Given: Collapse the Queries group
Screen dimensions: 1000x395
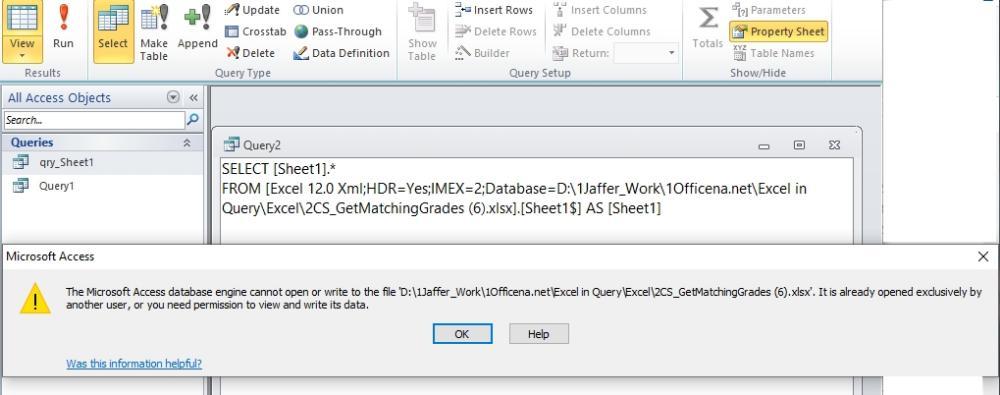Looking at the screenshot, I should coord(187,143).
